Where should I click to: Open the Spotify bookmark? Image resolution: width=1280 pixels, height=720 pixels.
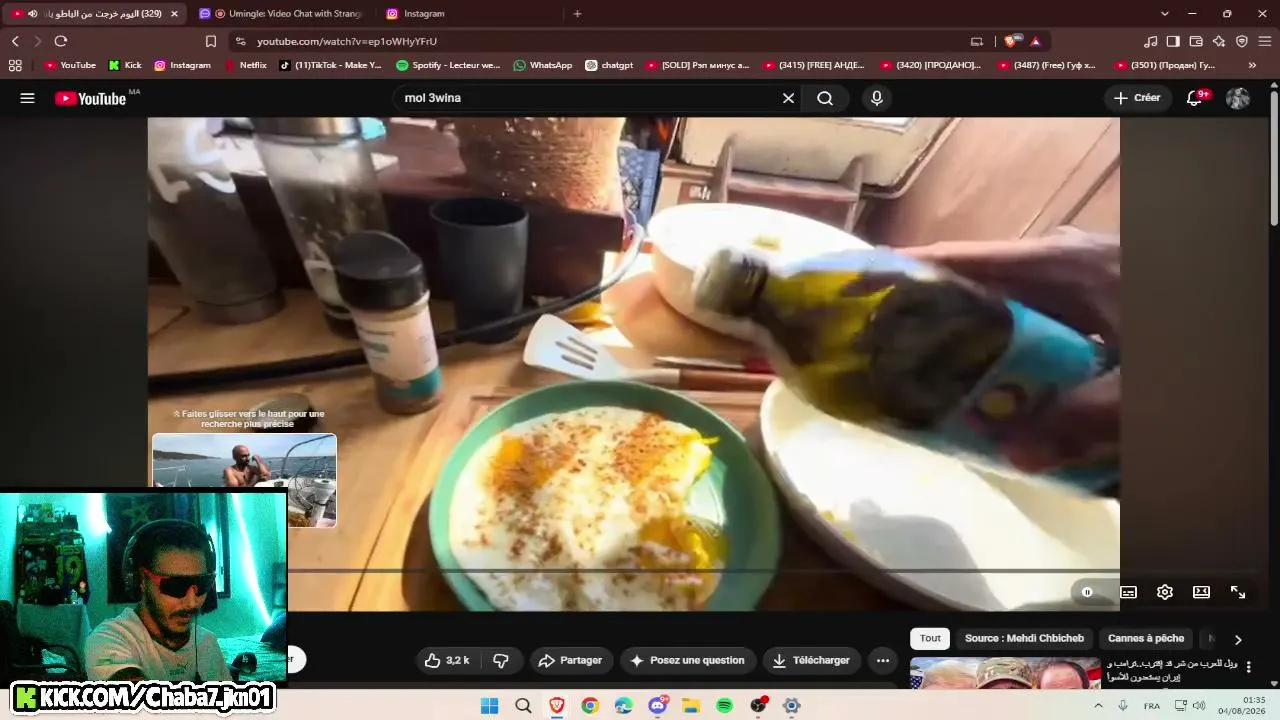tap(448, 65)
